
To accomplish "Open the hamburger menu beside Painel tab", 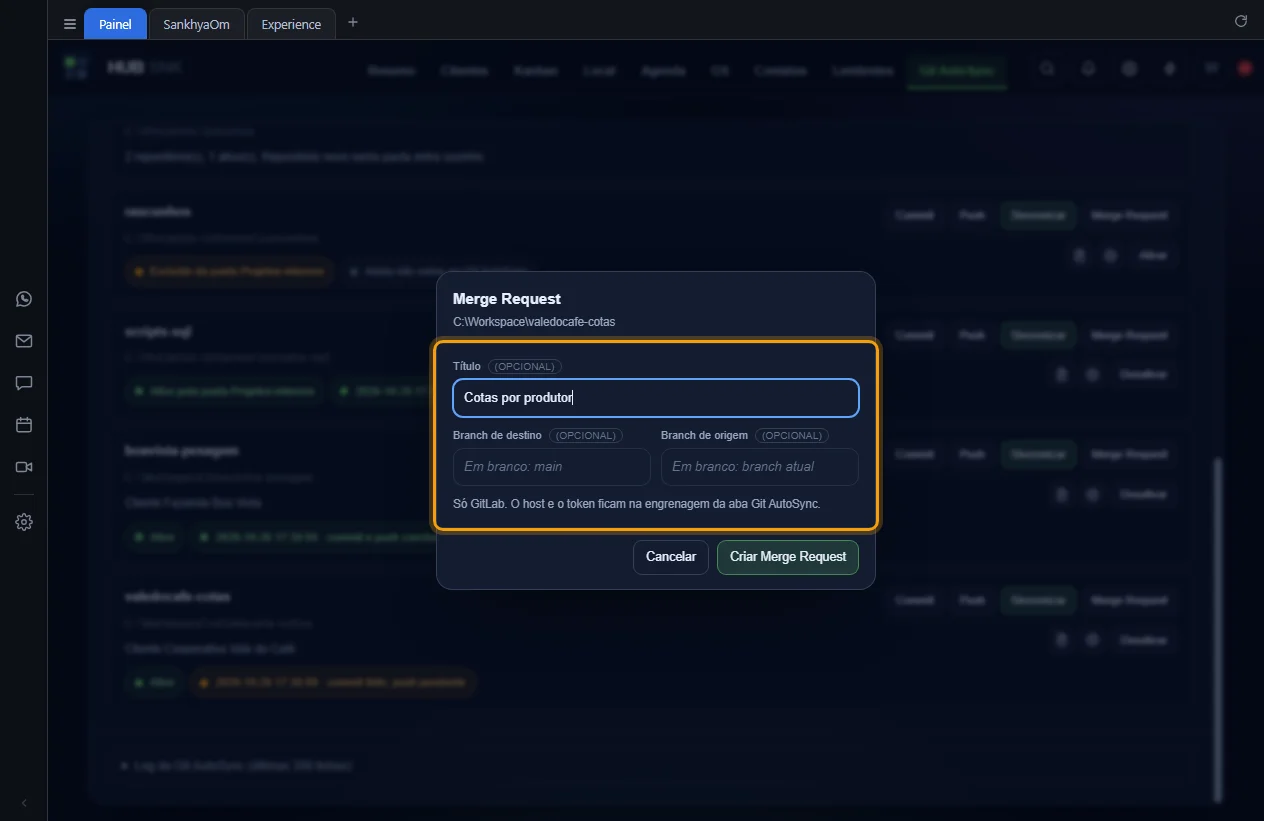I will point(70,24).
